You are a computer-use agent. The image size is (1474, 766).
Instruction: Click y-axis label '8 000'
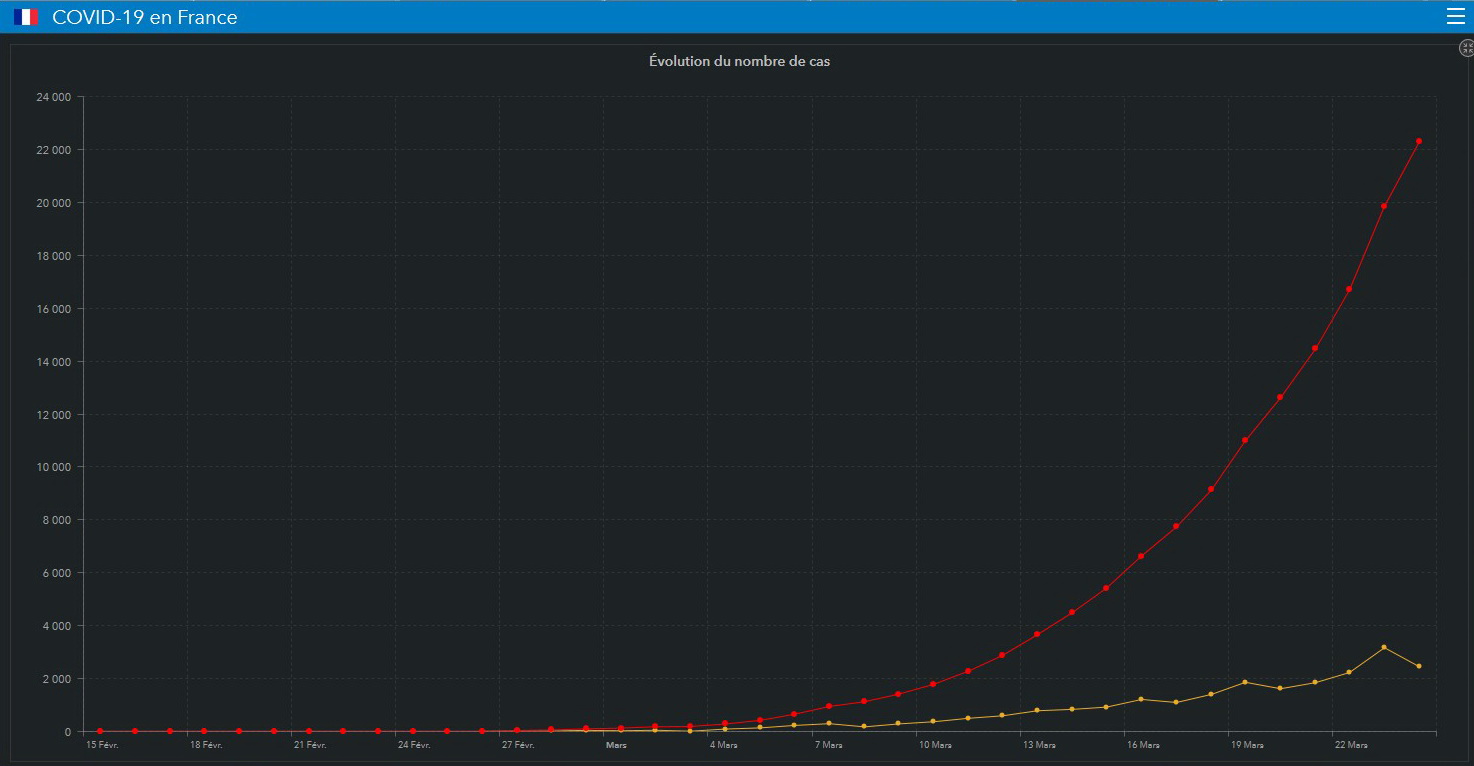tap(56, 520)
